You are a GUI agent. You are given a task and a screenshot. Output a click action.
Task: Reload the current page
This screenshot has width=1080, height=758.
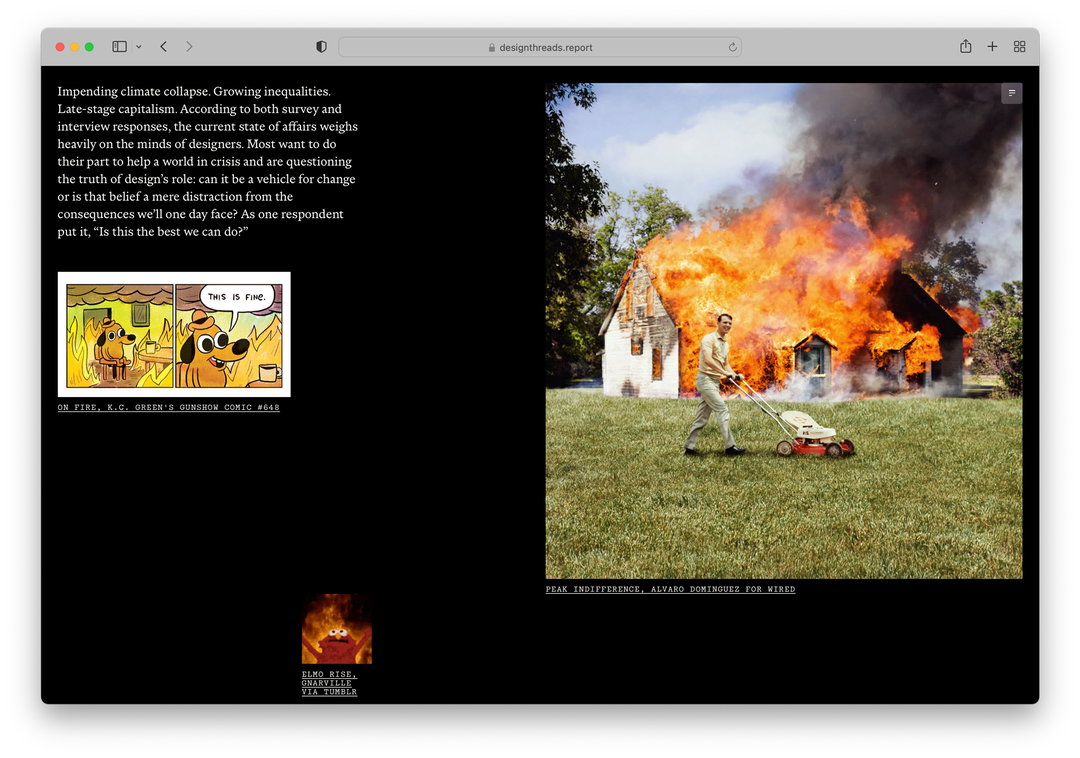732,47
